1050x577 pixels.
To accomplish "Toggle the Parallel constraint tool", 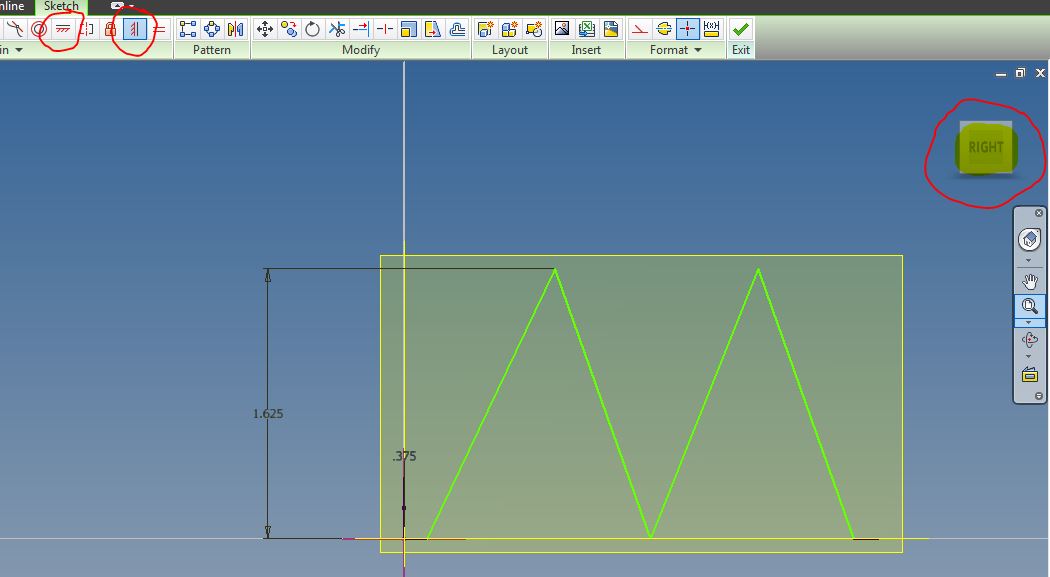I will point(62,30).
